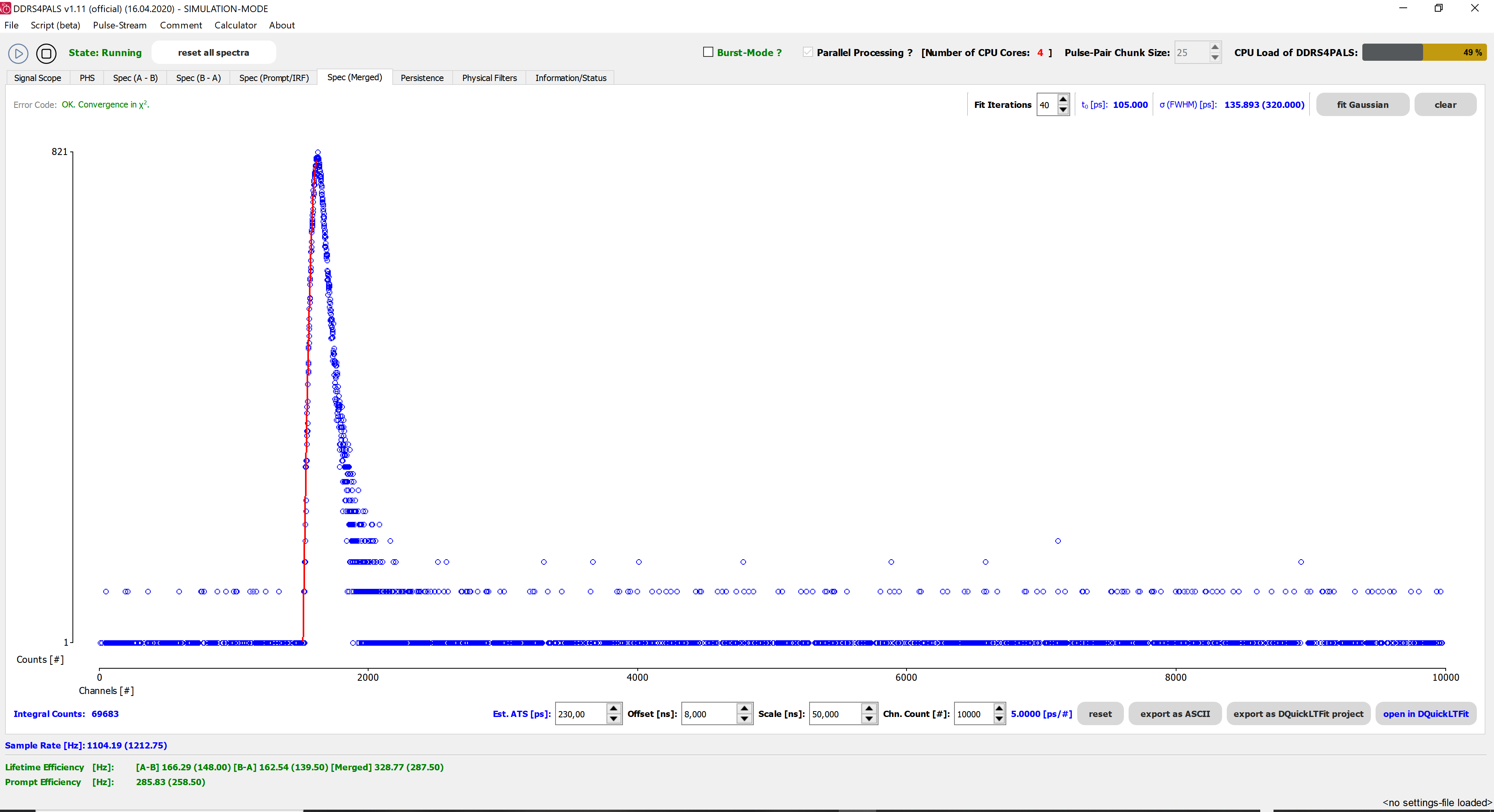Click the t0 value 105.000

pyautogui.click(x=1131, y=104)
